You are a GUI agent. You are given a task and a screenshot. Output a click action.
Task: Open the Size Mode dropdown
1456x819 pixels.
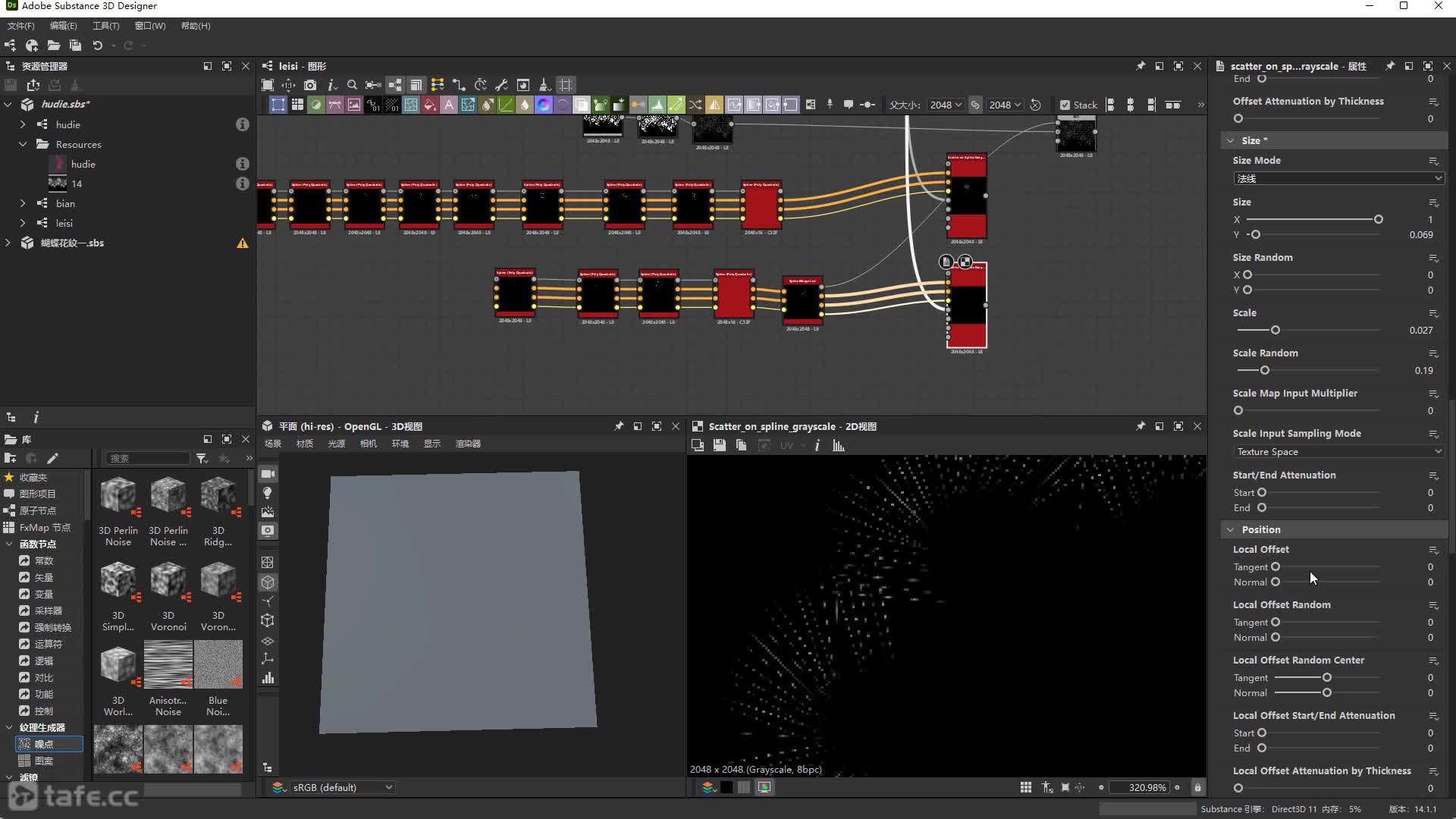pos(1338,178)
